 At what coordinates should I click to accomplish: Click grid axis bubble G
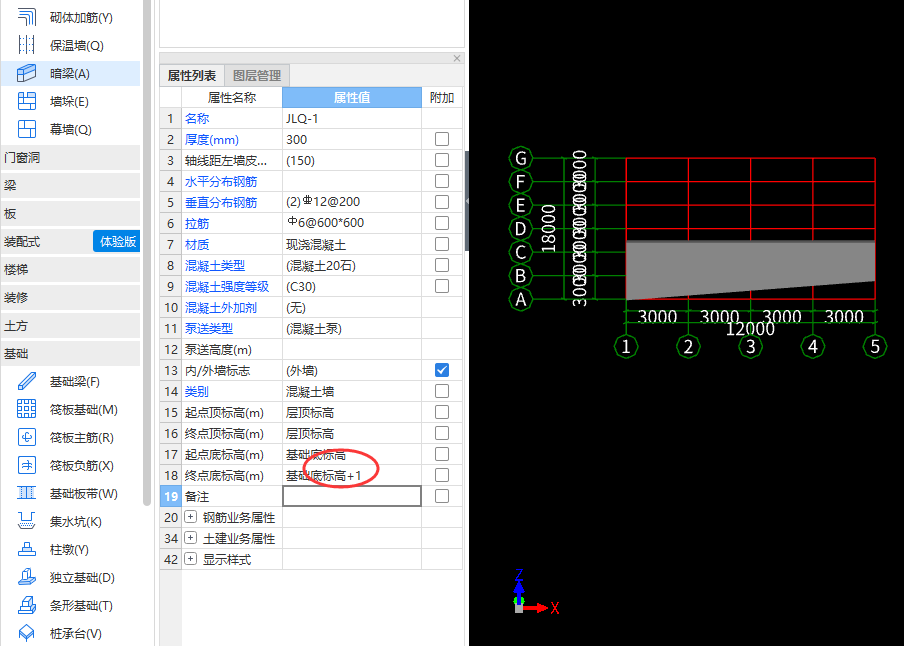point(521,157)
